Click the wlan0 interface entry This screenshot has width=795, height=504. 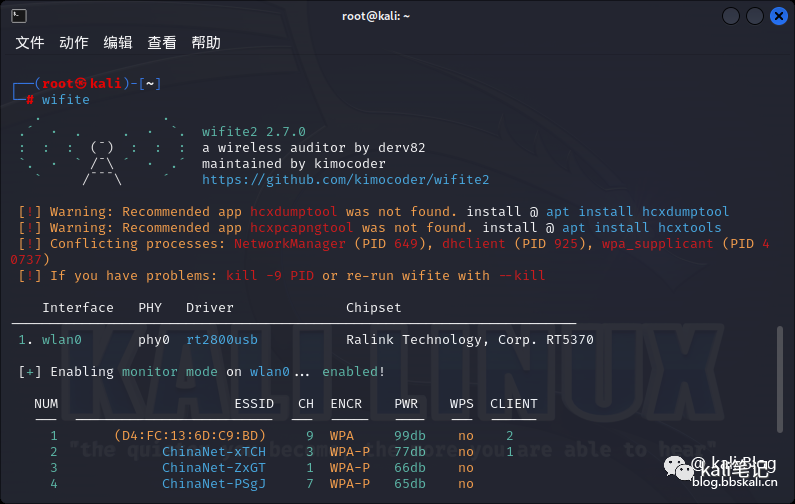pos(61,340)
